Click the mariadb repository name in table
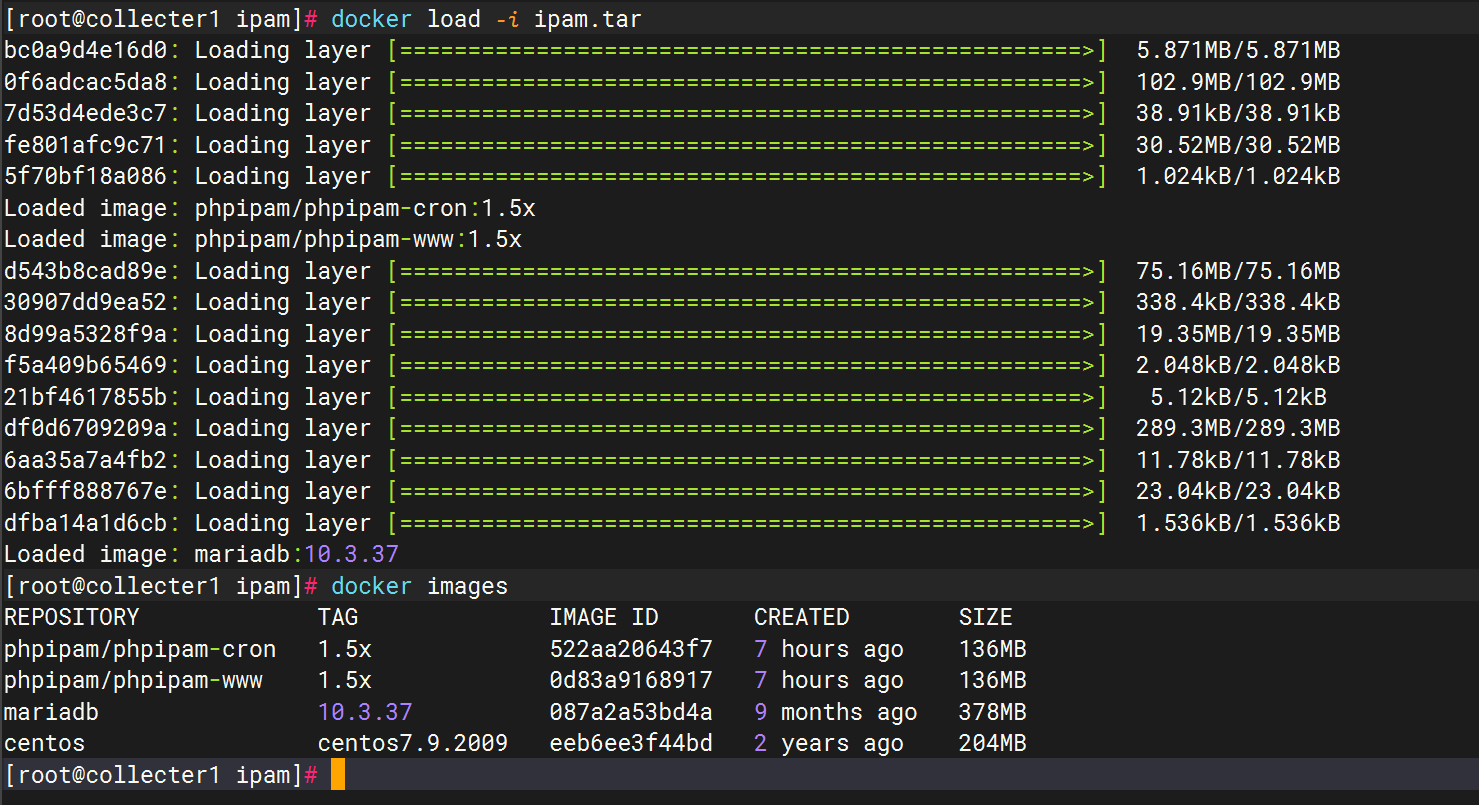 pyautogui.click(x=52, y=712)
